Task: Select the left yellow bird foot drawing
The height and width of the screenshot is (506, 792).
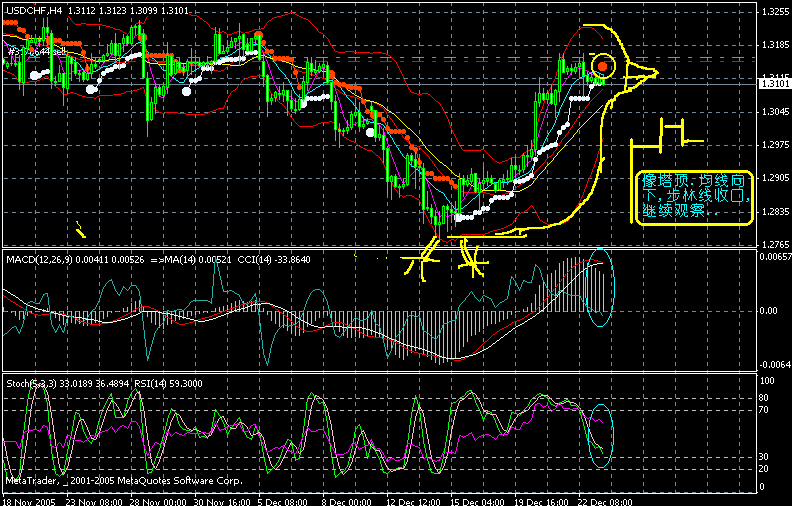Action: [424, 262]
